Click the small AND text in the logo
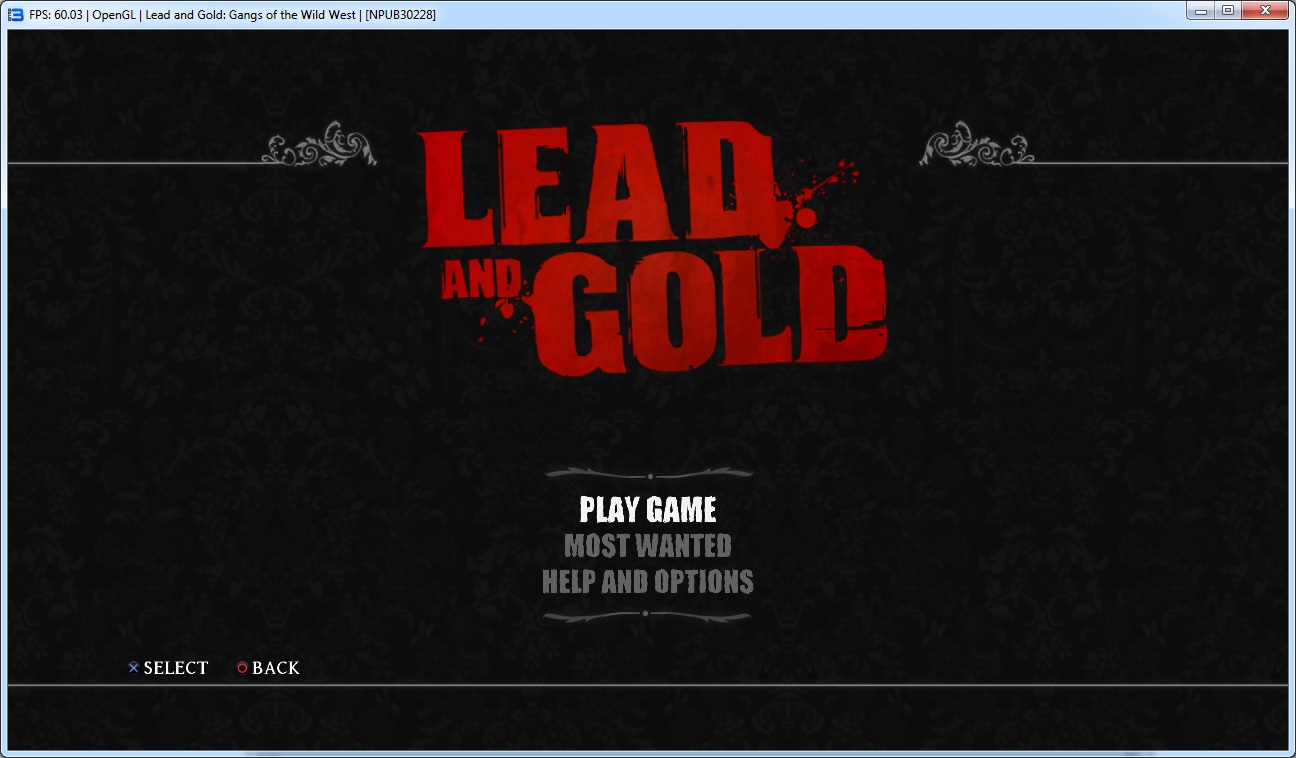The height and width of the screenshot is (758, 1296). pos(482,282)
